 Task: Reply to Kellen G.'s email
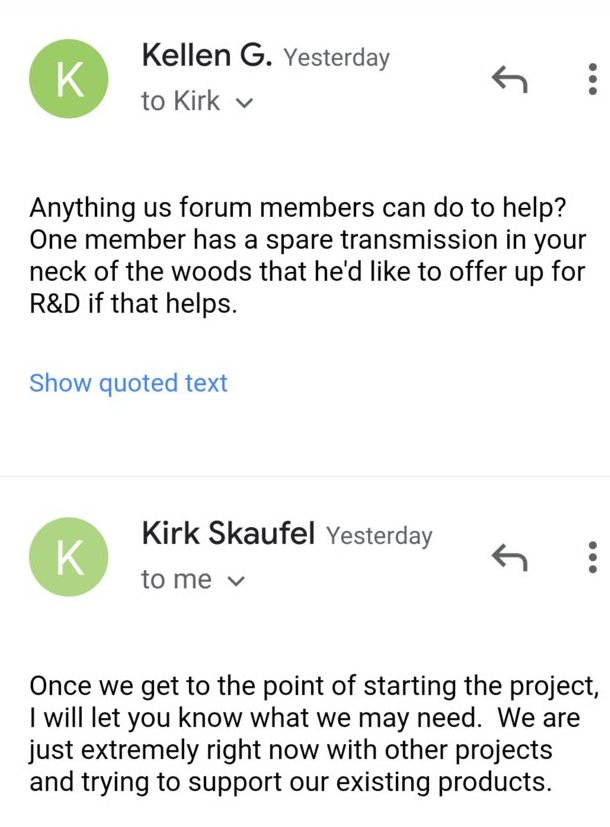click(x=509, y=79)
